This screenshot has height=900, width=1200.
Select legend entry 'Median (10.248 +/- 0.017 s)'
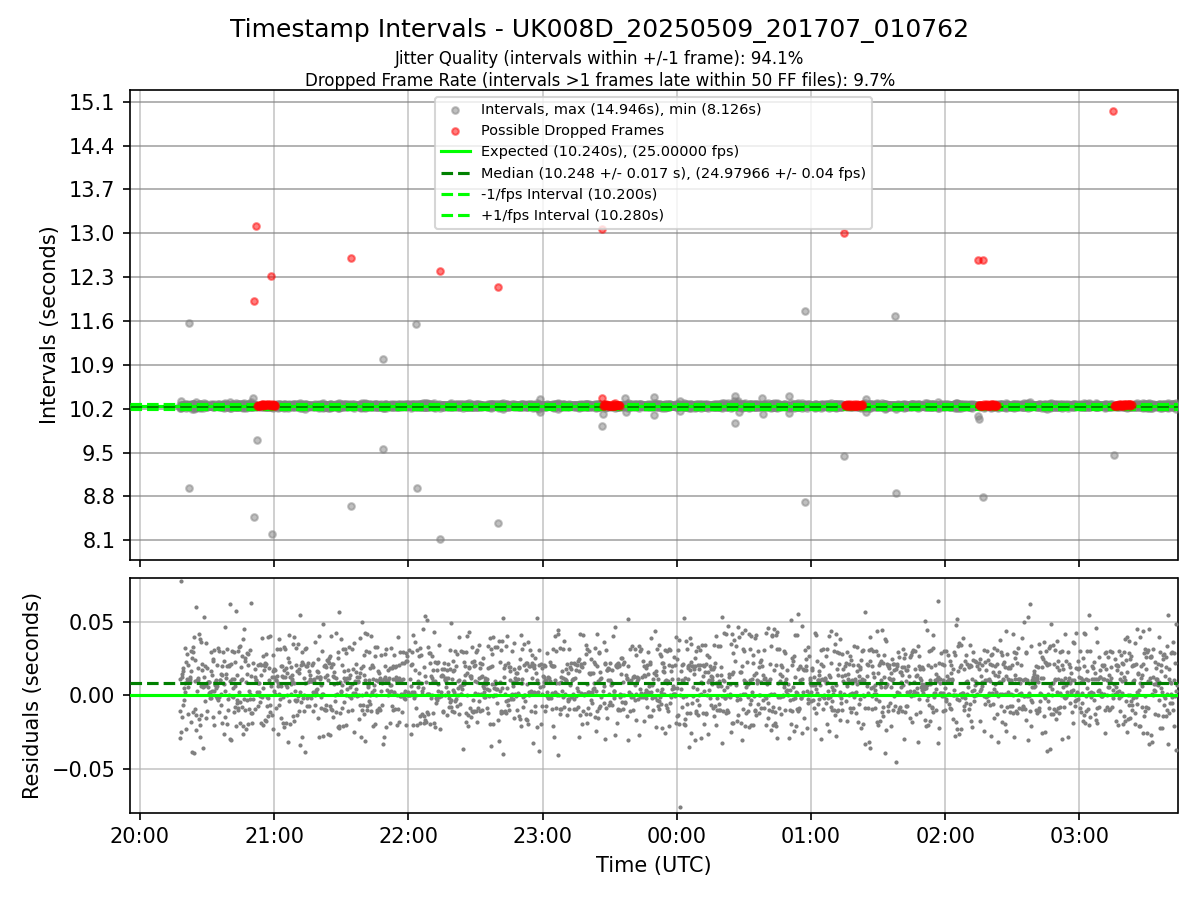pyautogui.click(x=673, y=173)
